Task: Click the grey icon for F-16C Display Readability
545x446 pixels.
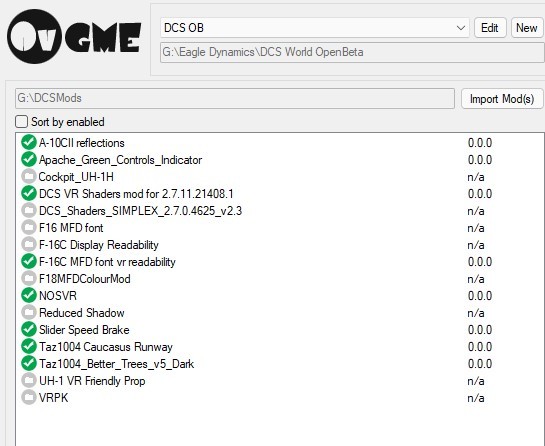Action: click(x=29, y=245)
